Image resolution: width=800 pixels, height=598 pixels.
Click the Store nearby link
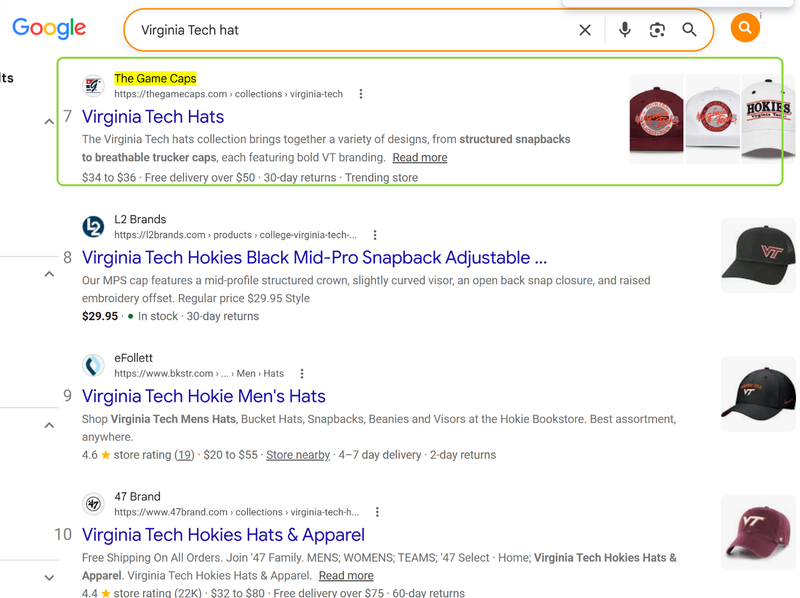click(x=298, y=455)
